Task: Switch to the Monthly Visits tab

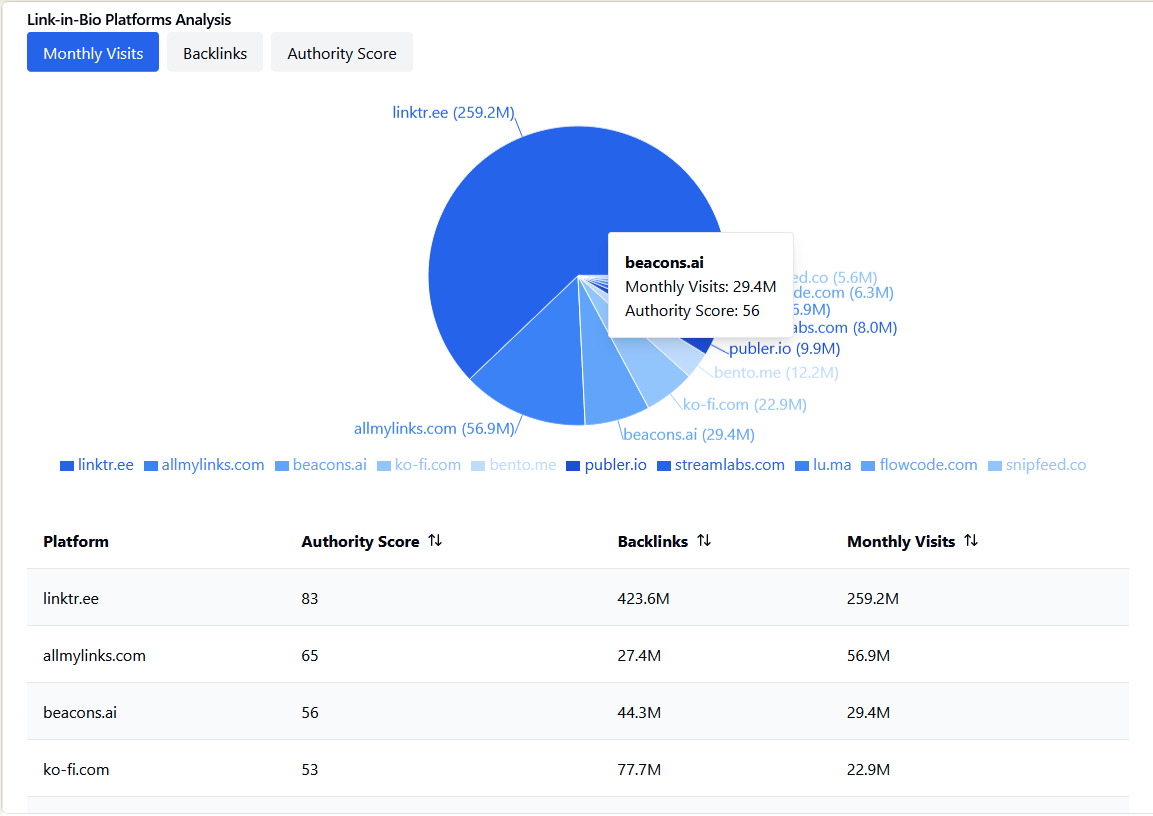Action: (x=93, y=52)
